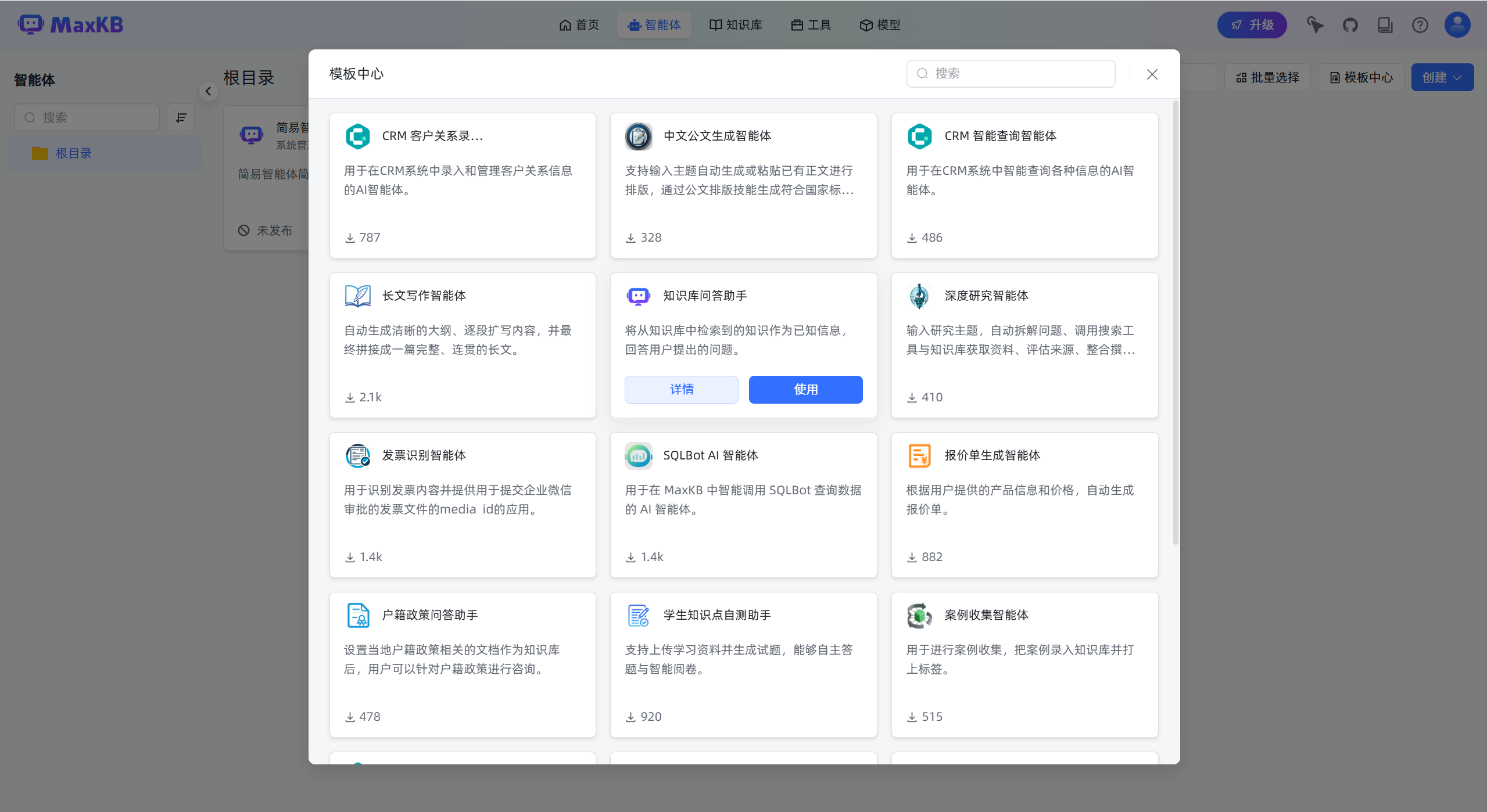Click the 发票识别智能体 icon

click(x=358, y=455)
